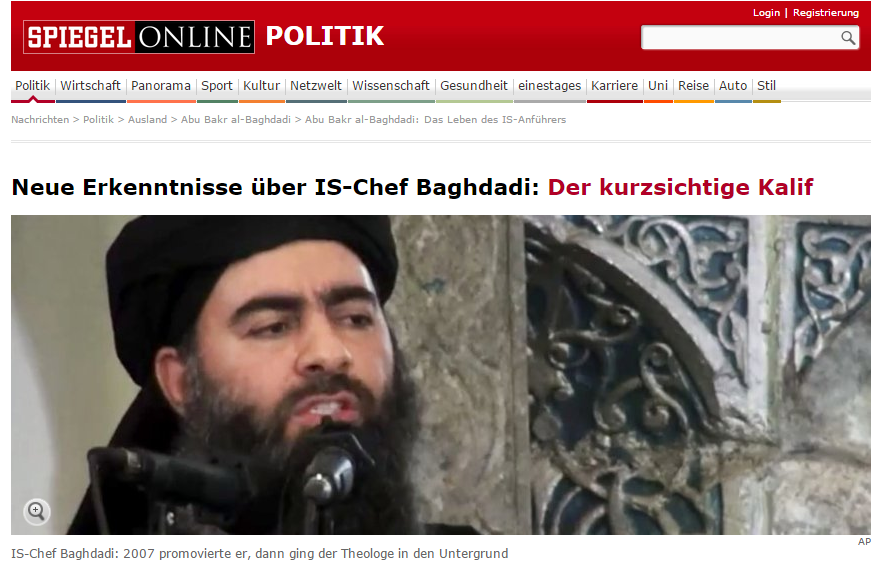The height and width of the screenshot is (567, 874).
Task: Open the Netzwelt section
Action: point(315,86)
